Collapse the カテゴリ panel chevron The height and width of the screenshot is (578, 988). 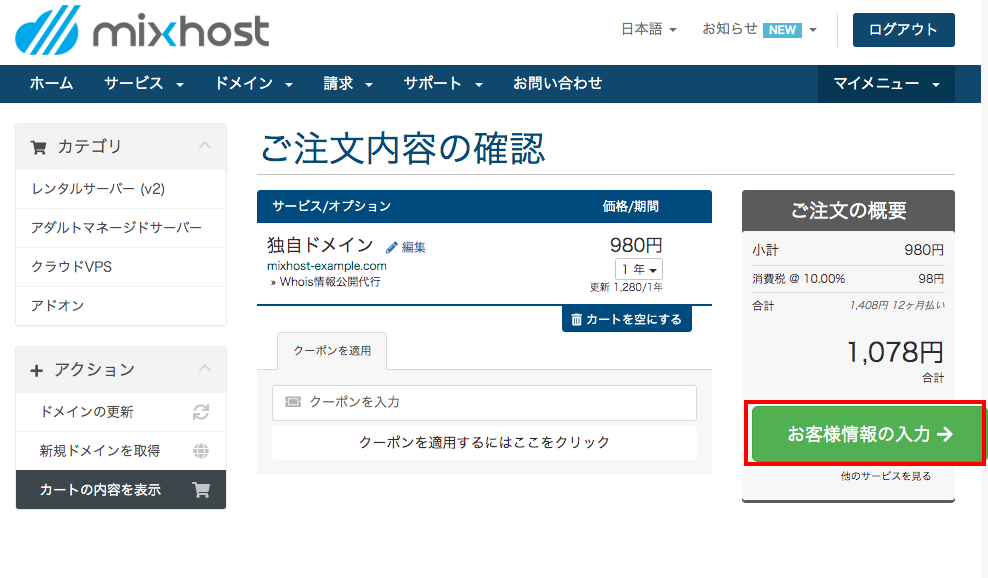point(205,146)
